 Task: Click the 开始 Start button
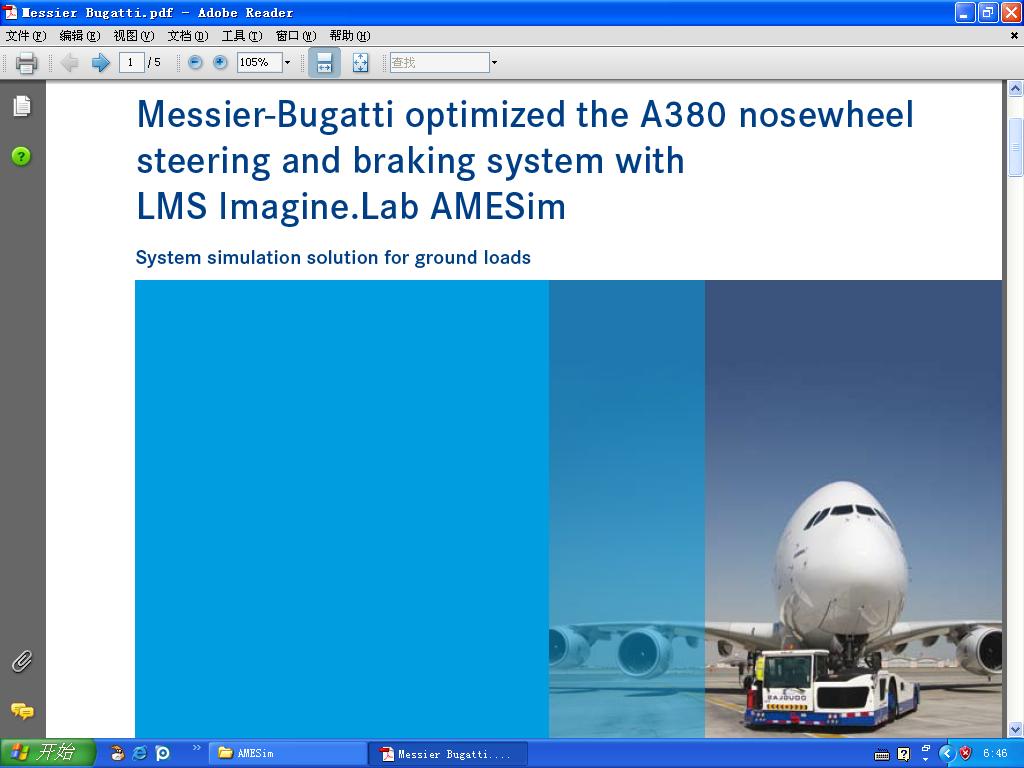47,753
